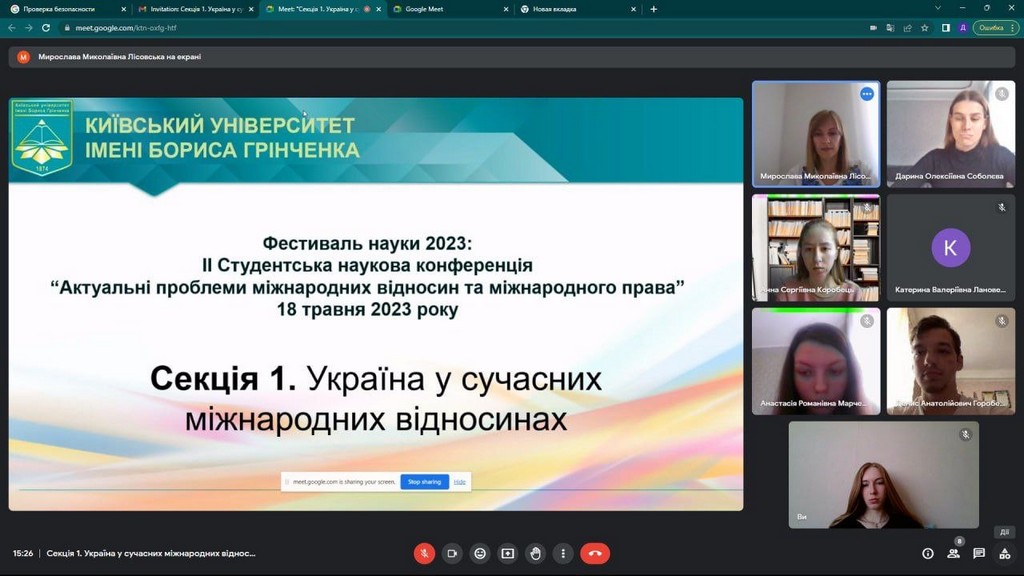Screen dimensions: 1024x576
Task: Click the Hide link in sharing bar
Action: [x=460, y=482]
